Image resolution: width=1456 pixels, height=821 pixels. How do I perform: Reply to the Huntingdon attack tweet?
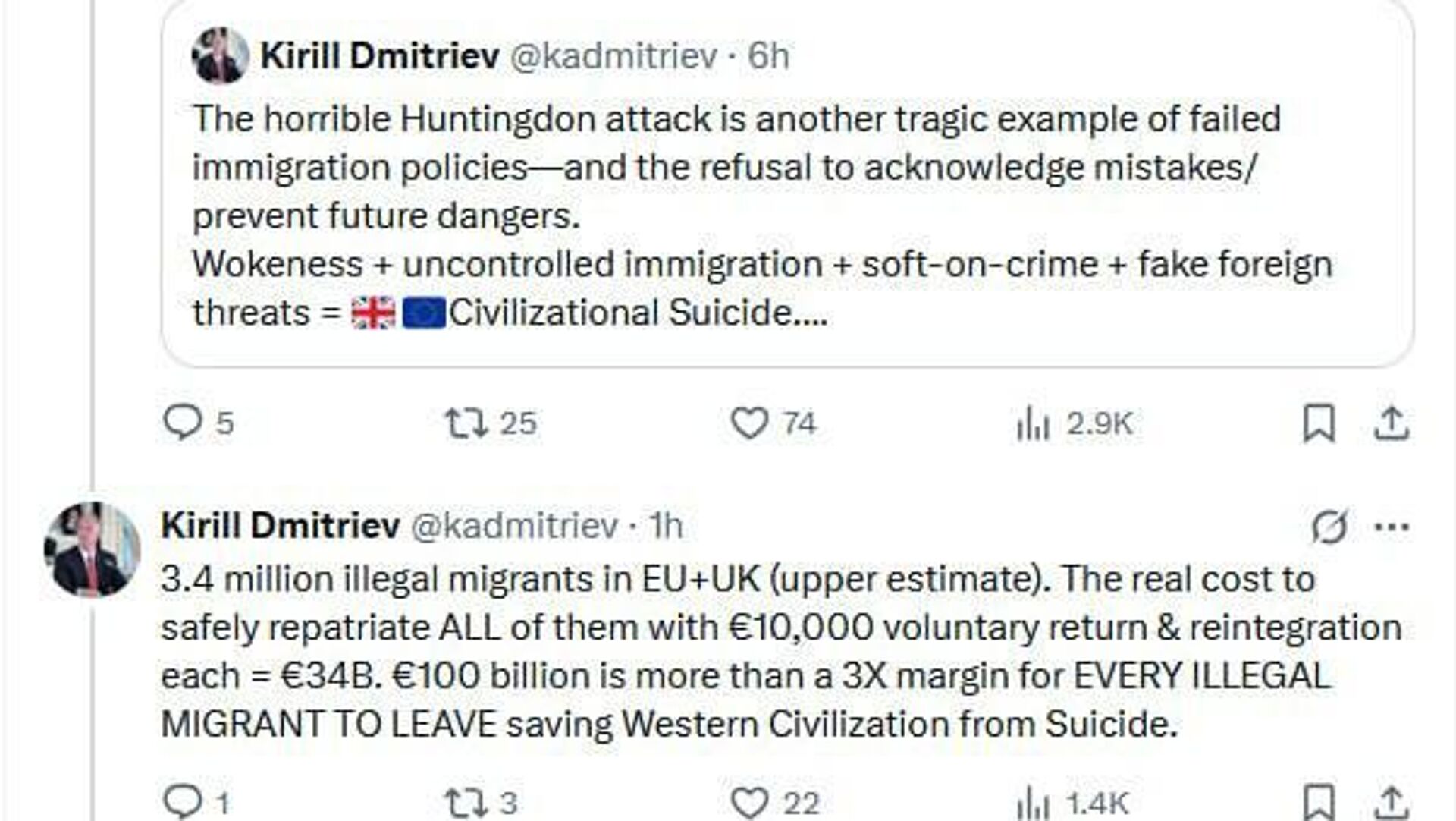[183, 423]
